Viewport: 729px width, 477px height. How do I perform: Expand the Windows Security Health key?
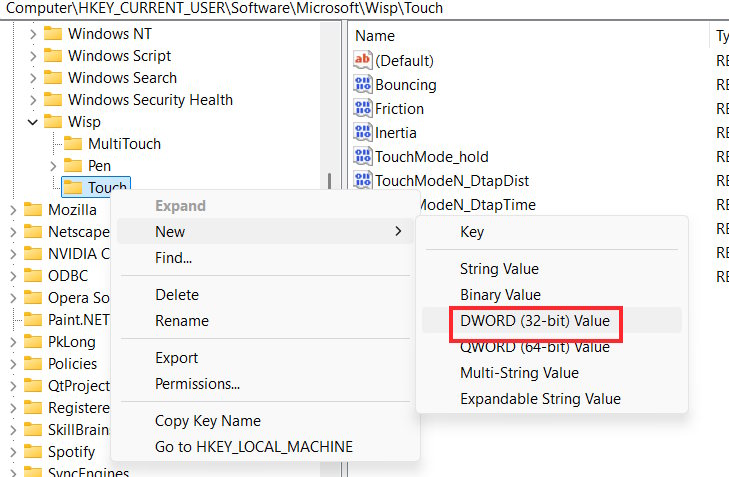[33, 99]
